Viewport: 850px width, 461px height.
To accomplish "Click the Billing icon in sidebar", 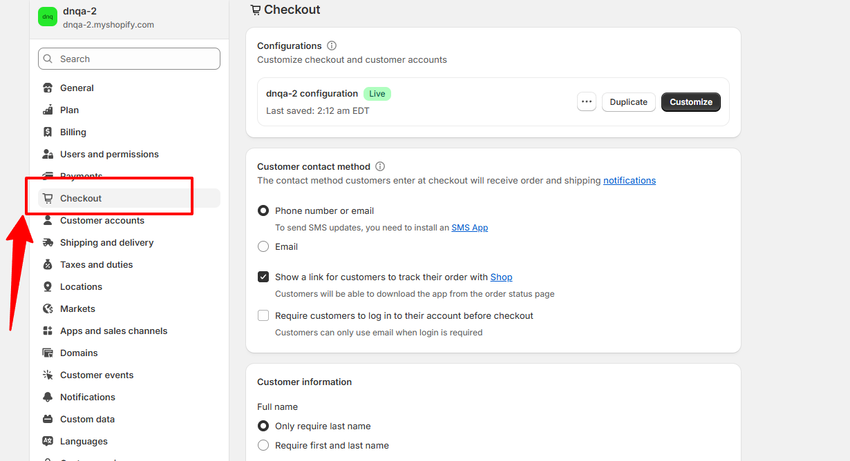I will click(x=48, y=132).
